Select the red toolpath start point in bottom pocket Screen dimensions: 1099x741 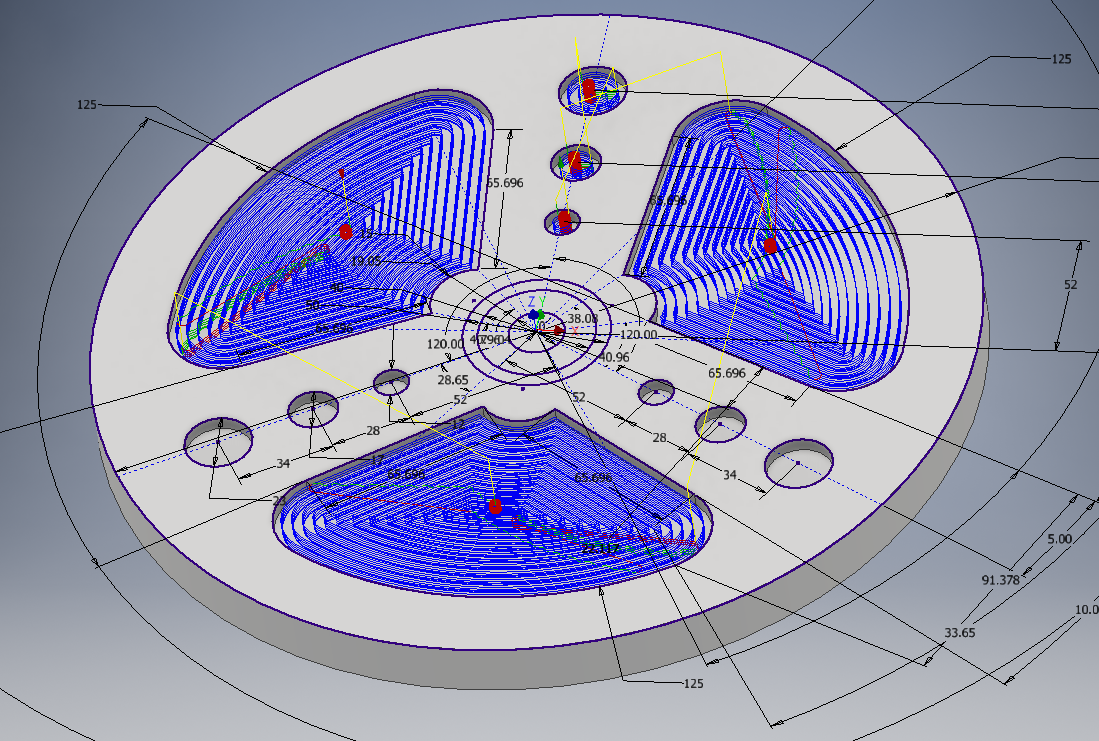point(496,506)
